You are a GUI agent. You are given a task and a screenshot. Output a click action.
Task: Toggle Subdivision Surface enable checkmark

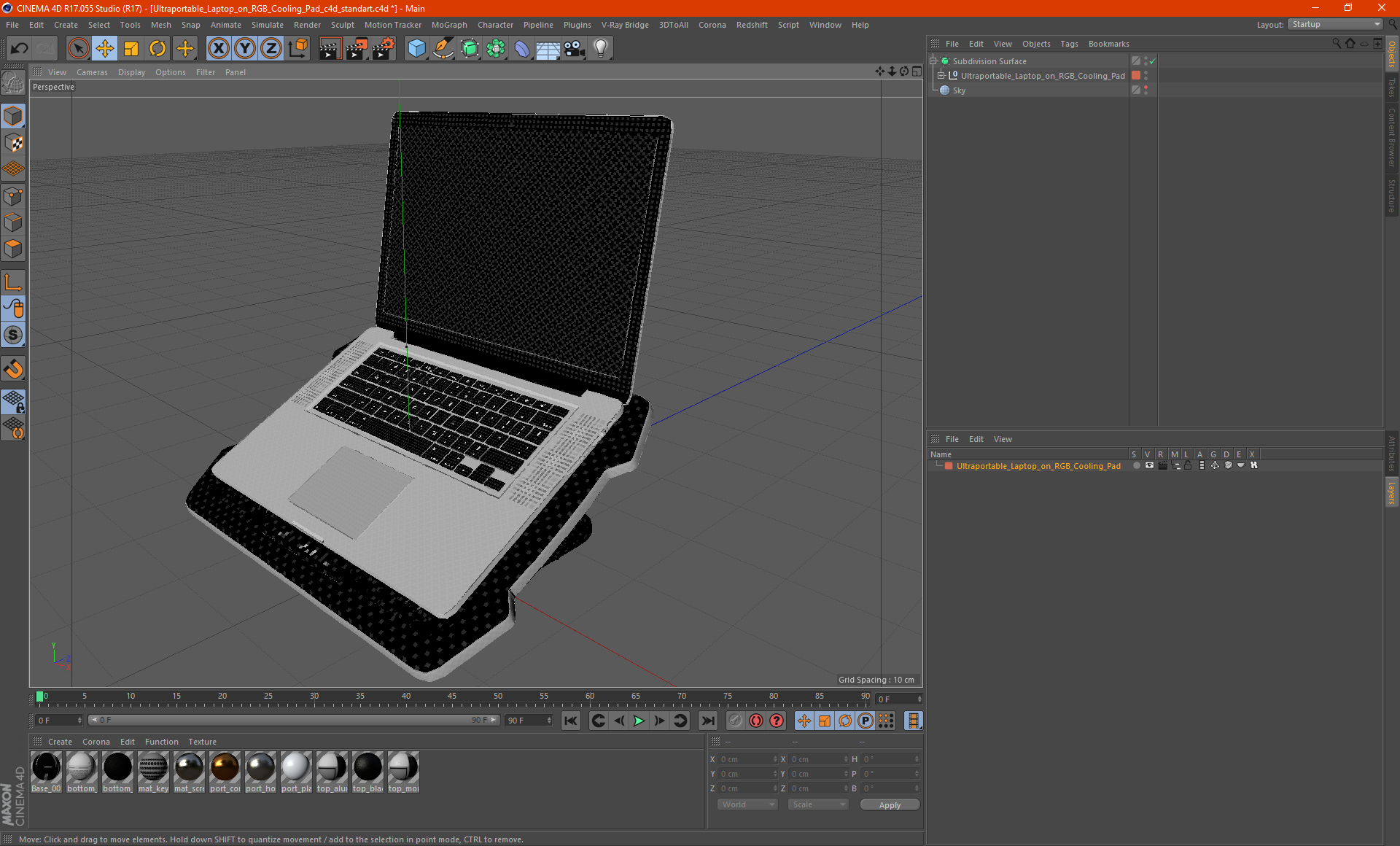click(x=1152, y=61)
